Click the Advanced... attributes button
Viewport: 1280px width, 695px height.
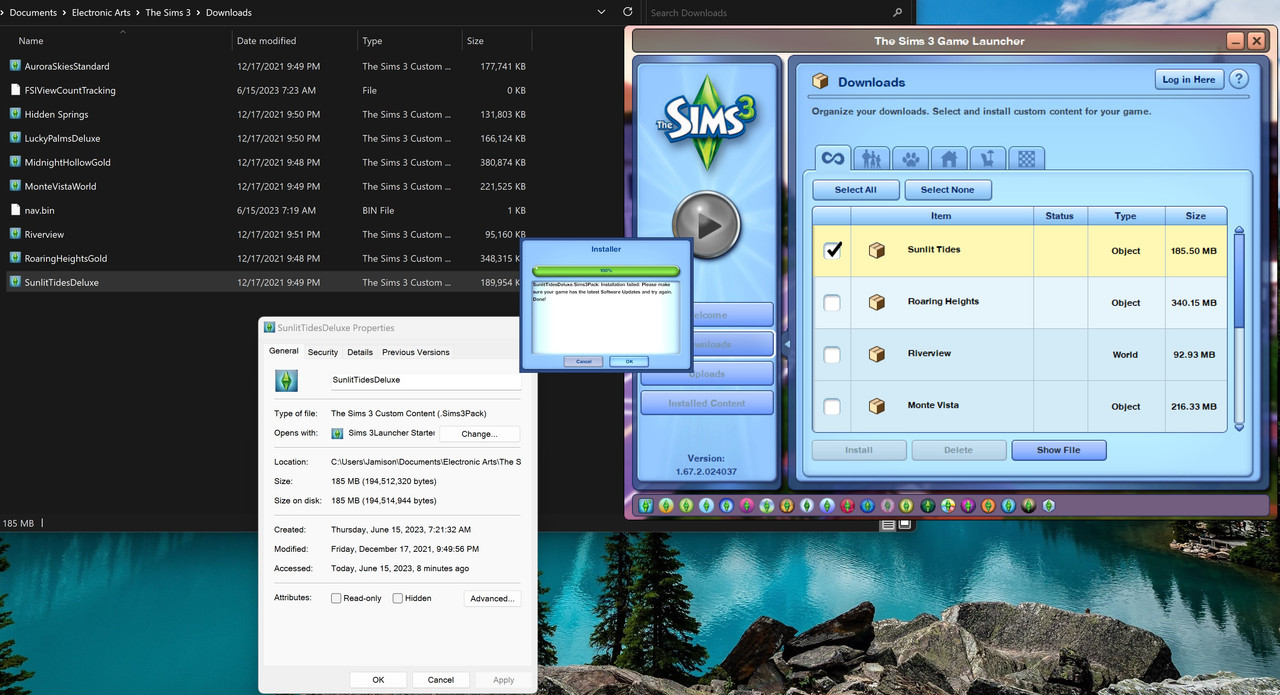click(492, 598)
